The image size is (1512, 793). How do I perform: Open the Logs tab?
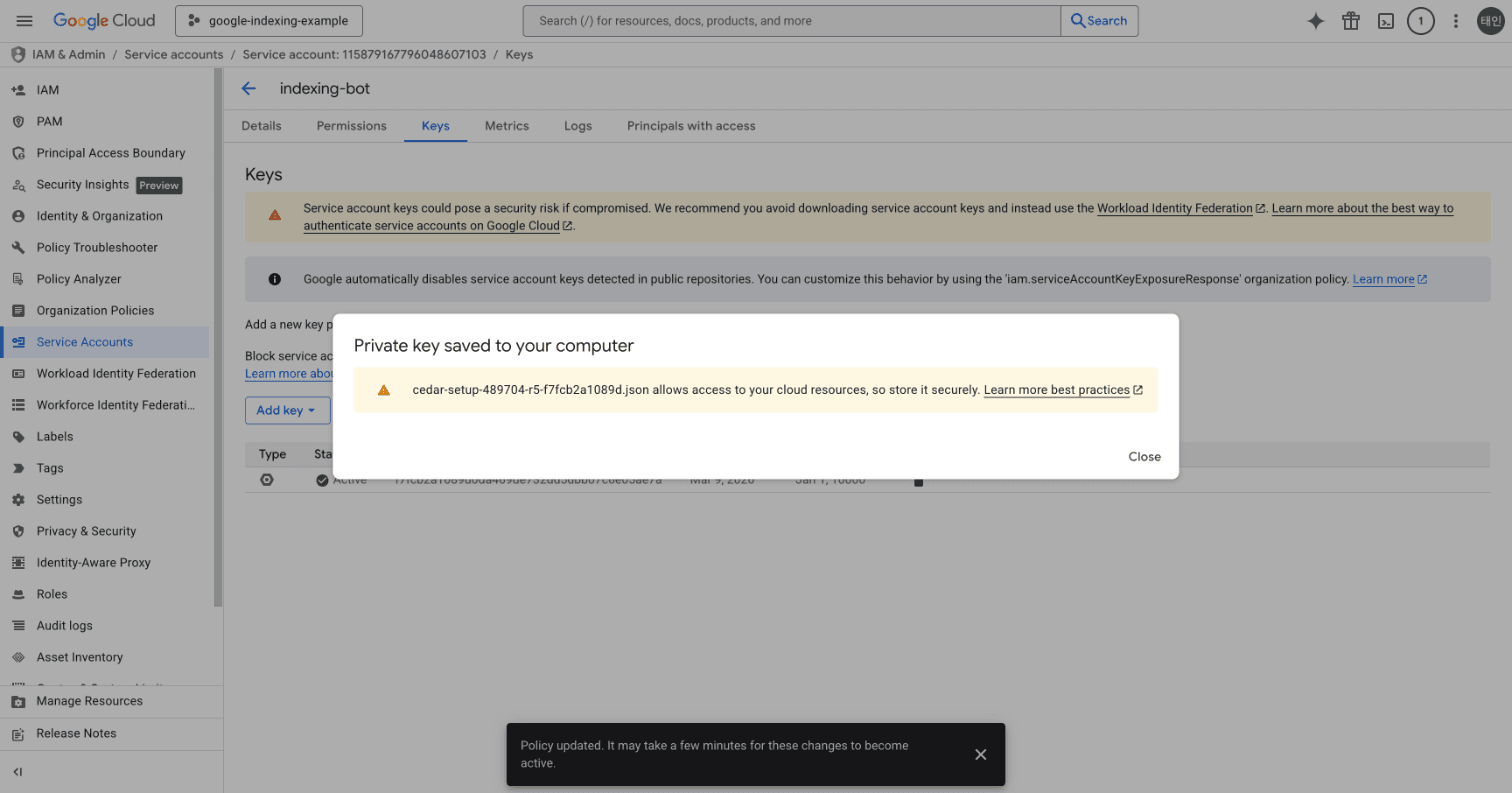pyautogui.click(x=578, y=126)
